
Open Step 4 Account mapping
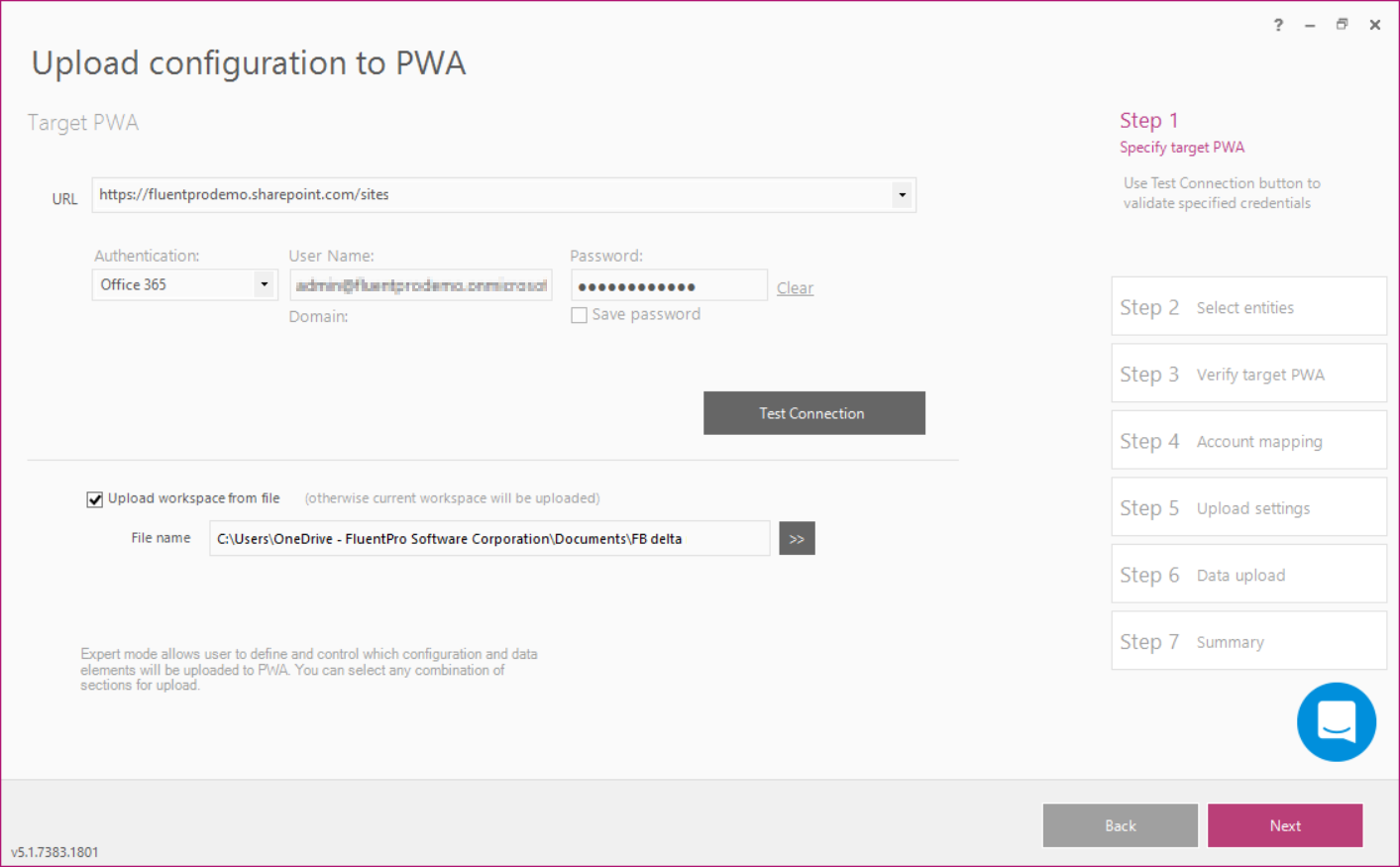click(1248, 441)
